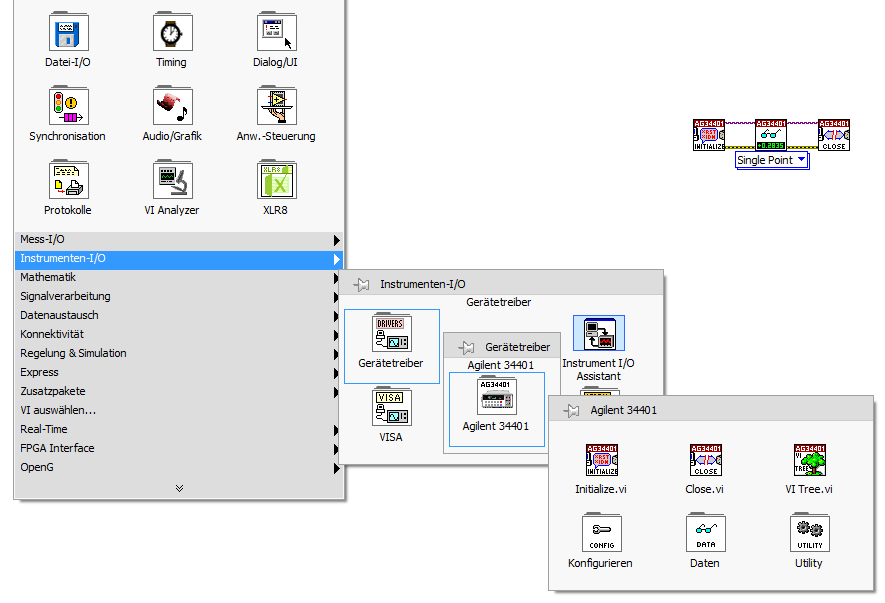The height and width of the screenshot is (603, 885).
Task: Choose VI auswählen... entry
Action: click(x=178, y=411)
